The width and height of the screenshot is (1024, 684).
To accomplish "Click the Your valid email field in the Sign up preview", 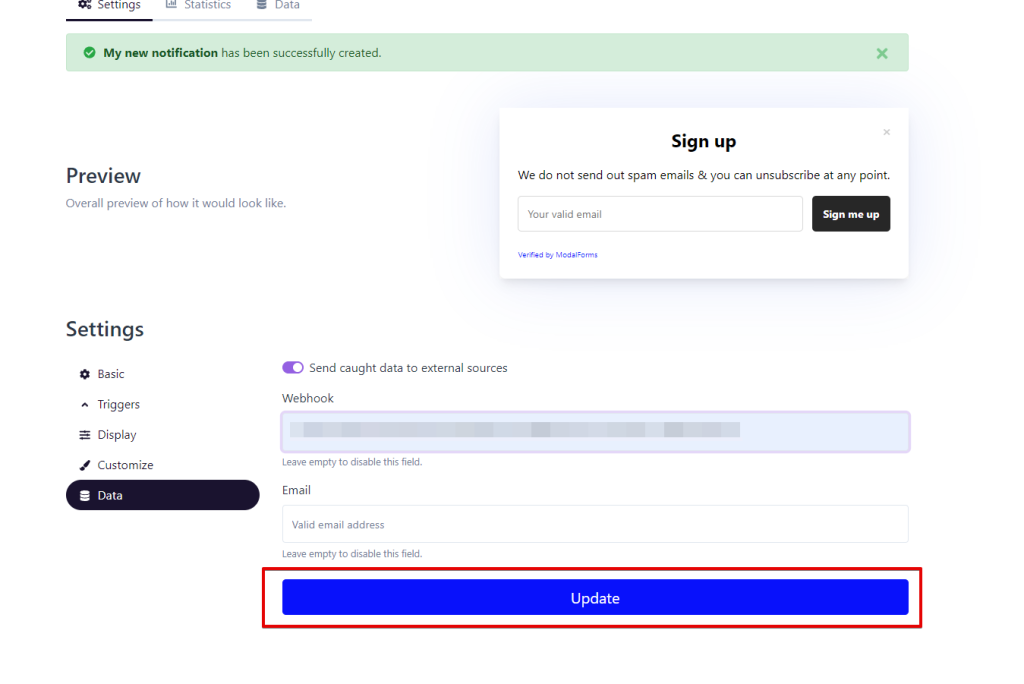I will 660,214.
